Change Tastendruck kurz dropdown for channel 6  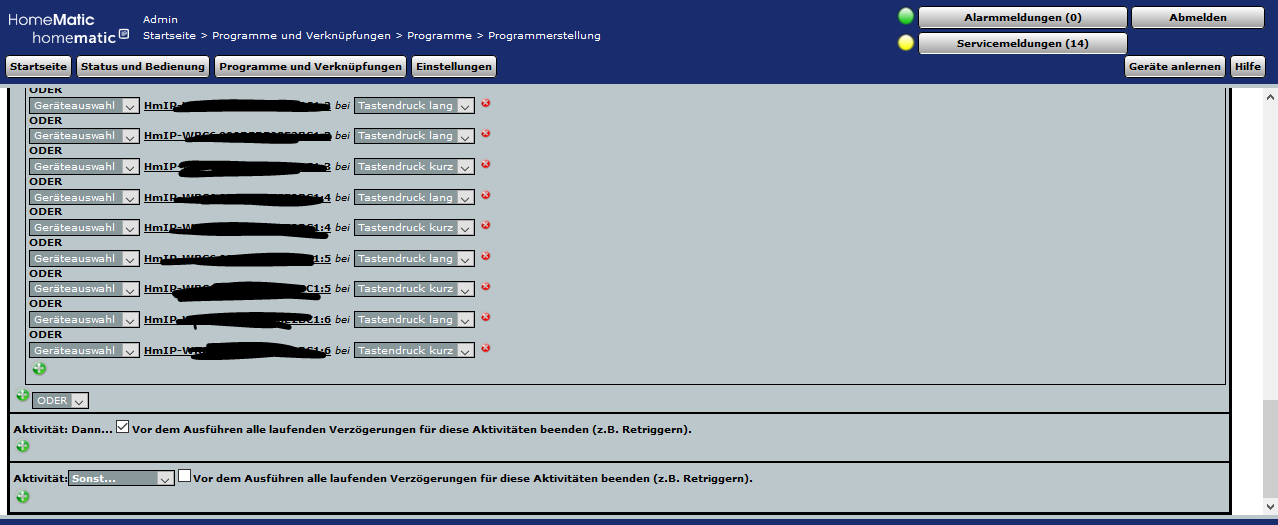click(414, 351)
